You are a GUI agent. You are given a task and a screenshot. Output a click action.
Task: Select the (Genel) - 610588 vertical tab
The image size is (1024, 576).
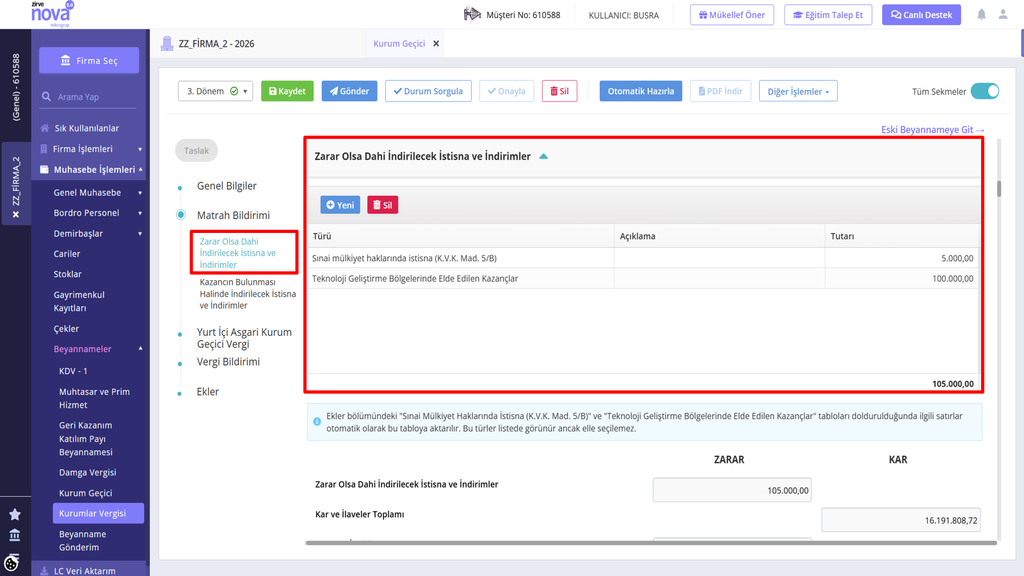coord(16,87)
